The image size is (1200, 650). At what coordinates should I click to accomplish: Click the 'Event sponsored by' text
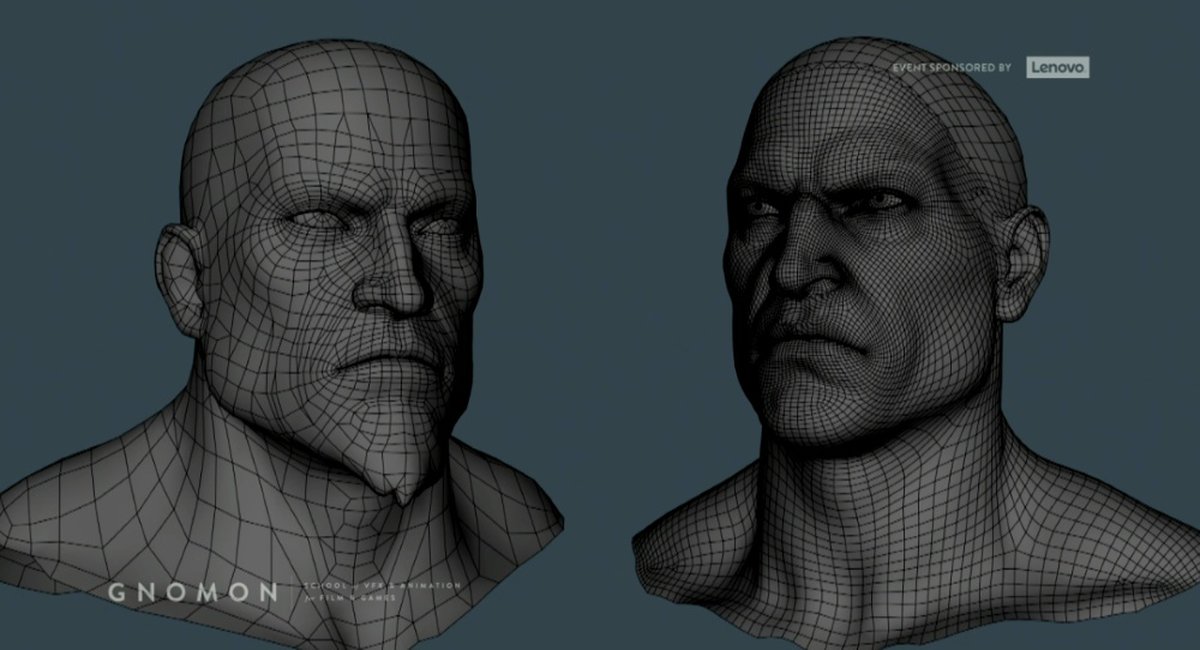tap(951, 67)
